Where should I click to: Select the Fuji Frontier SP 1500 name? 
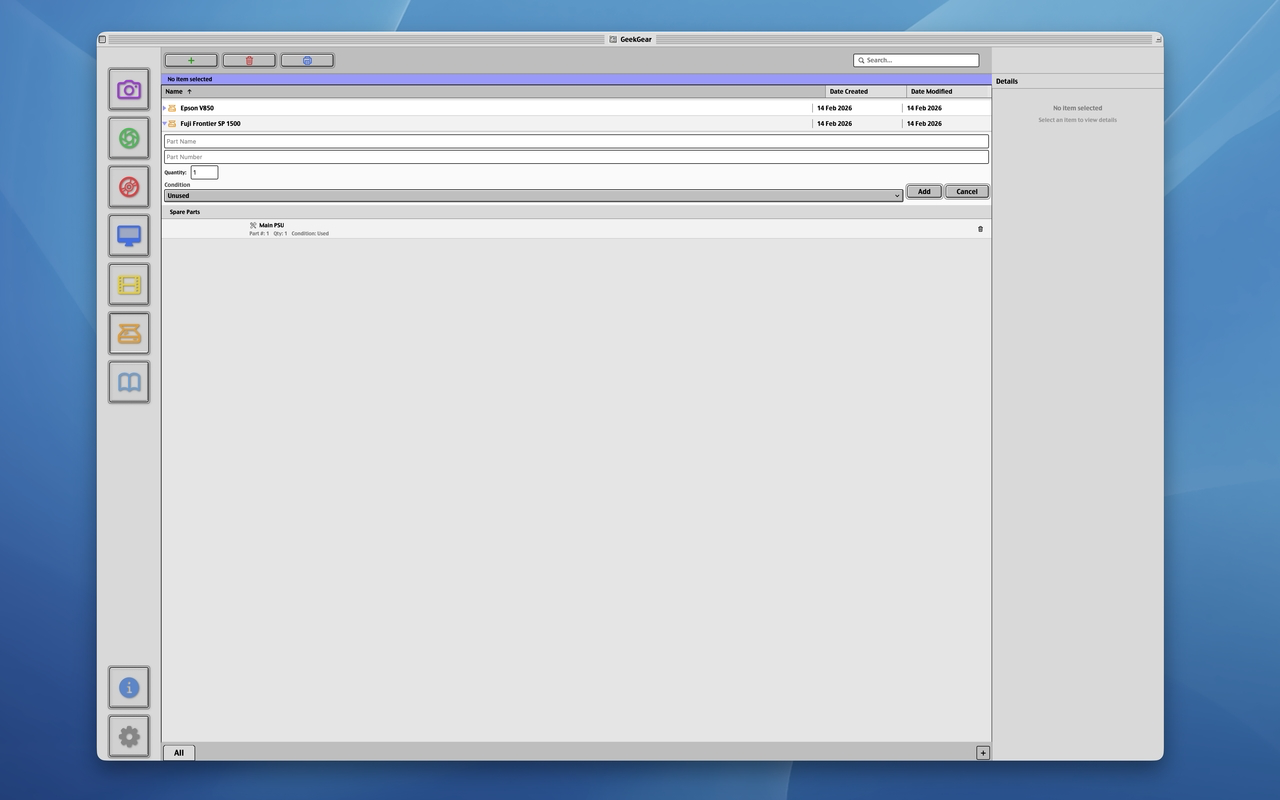point(210,124)
